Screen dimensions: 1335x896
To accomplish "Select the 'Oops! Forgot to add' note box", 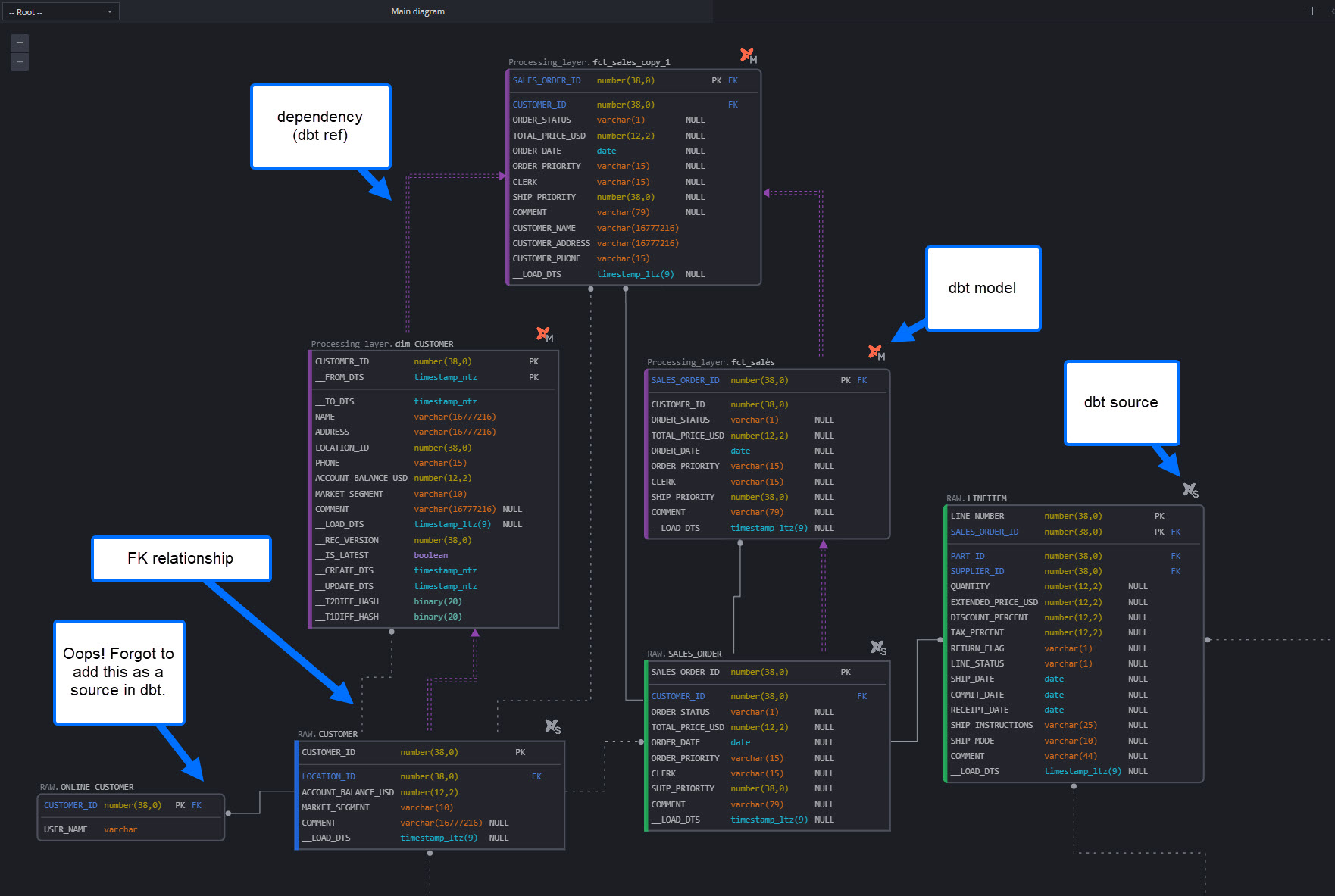I will 118,672.
